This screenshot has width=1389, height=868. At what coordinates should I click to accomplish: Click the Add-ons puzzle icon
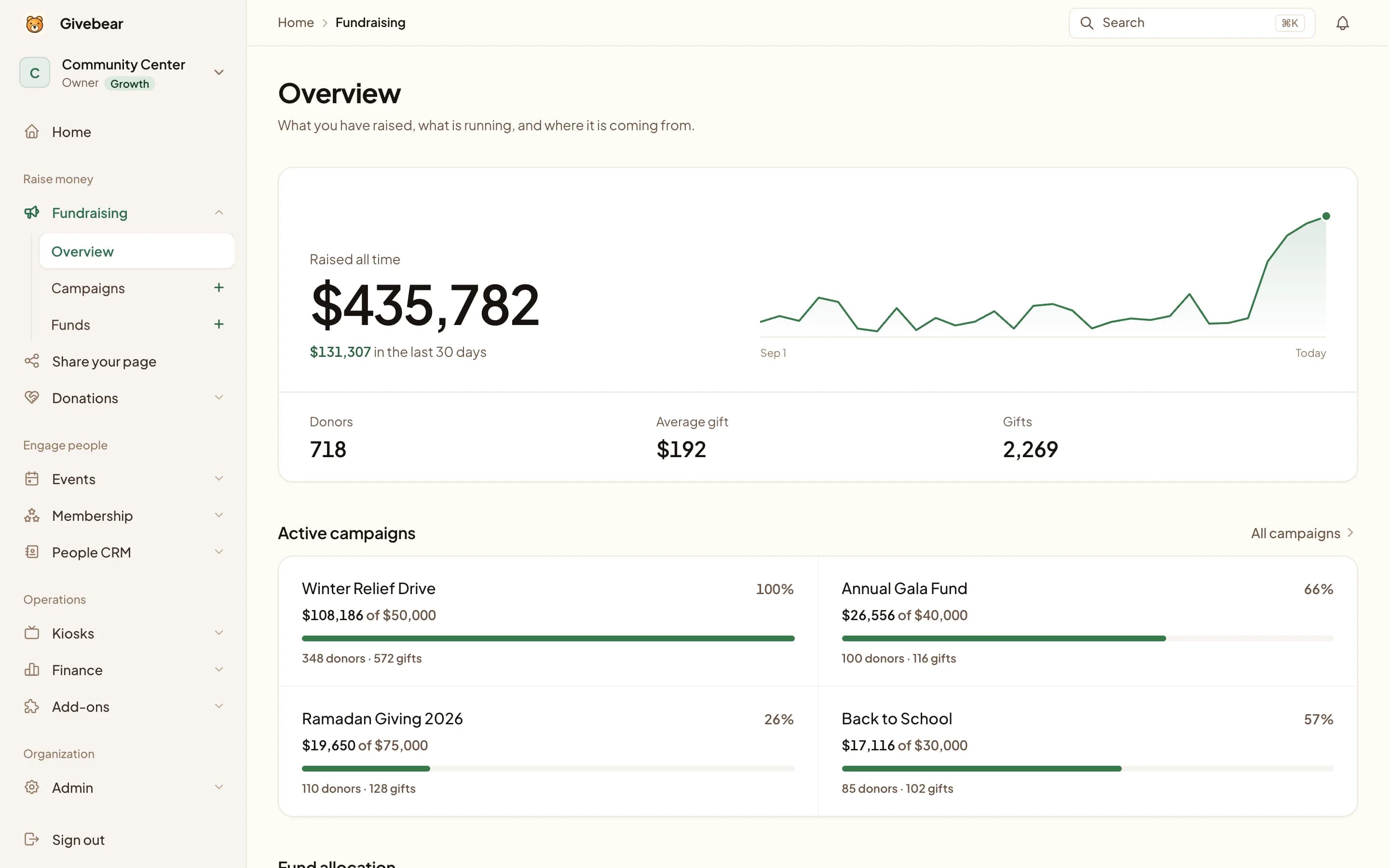(x=31, y=706)
